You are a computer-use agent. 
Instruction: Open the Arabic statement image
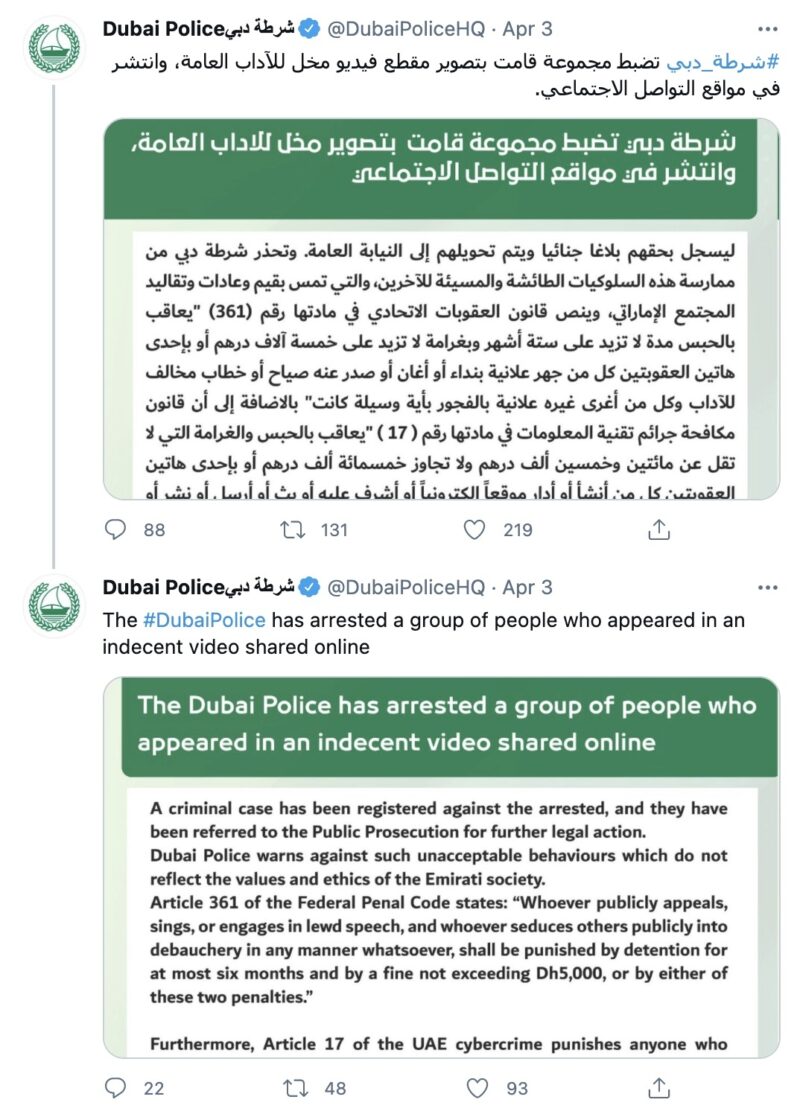pyautogui.click(x=441, y=308)
